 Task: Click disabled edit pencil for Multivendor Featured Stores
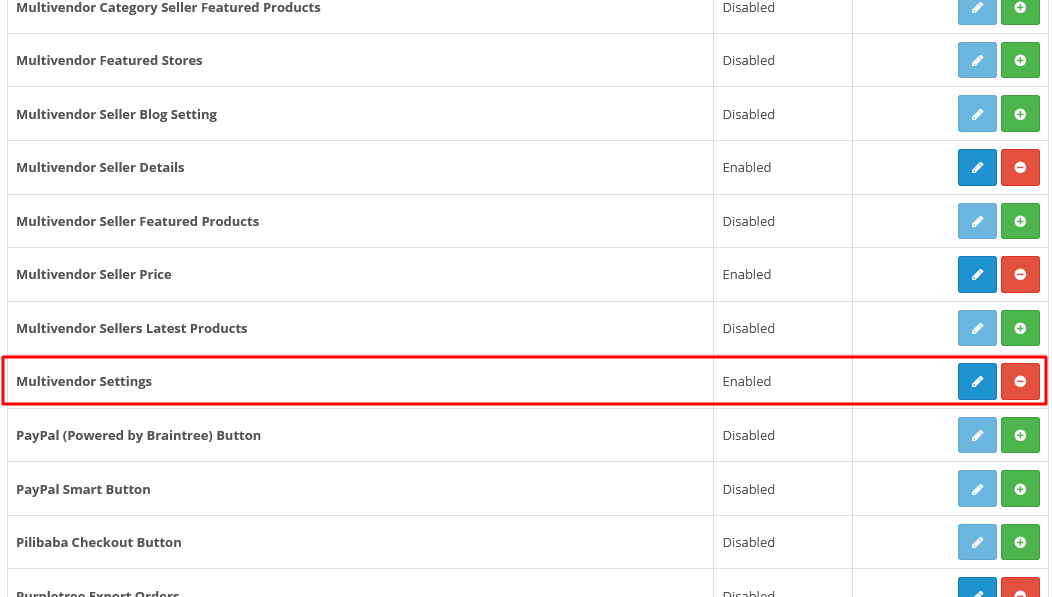(977, 60)
